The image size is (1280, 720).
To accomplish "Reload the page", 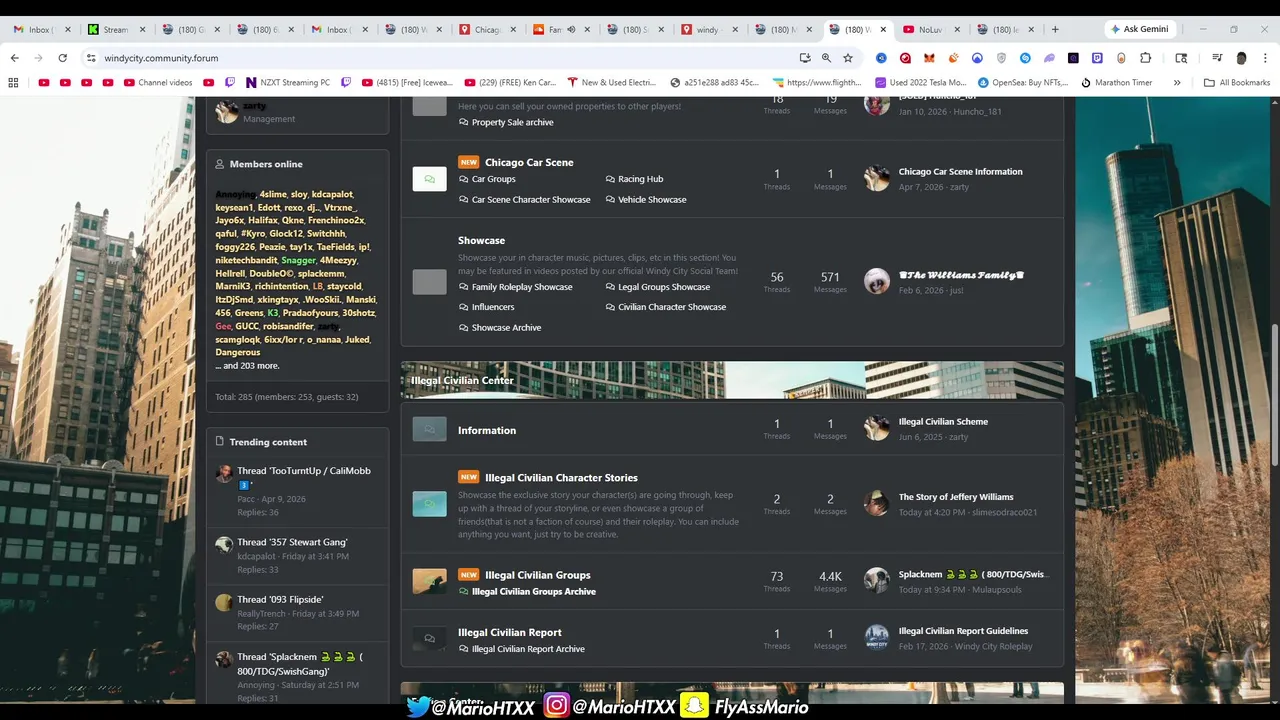I will pyautogui.click(x=62, y=58).
